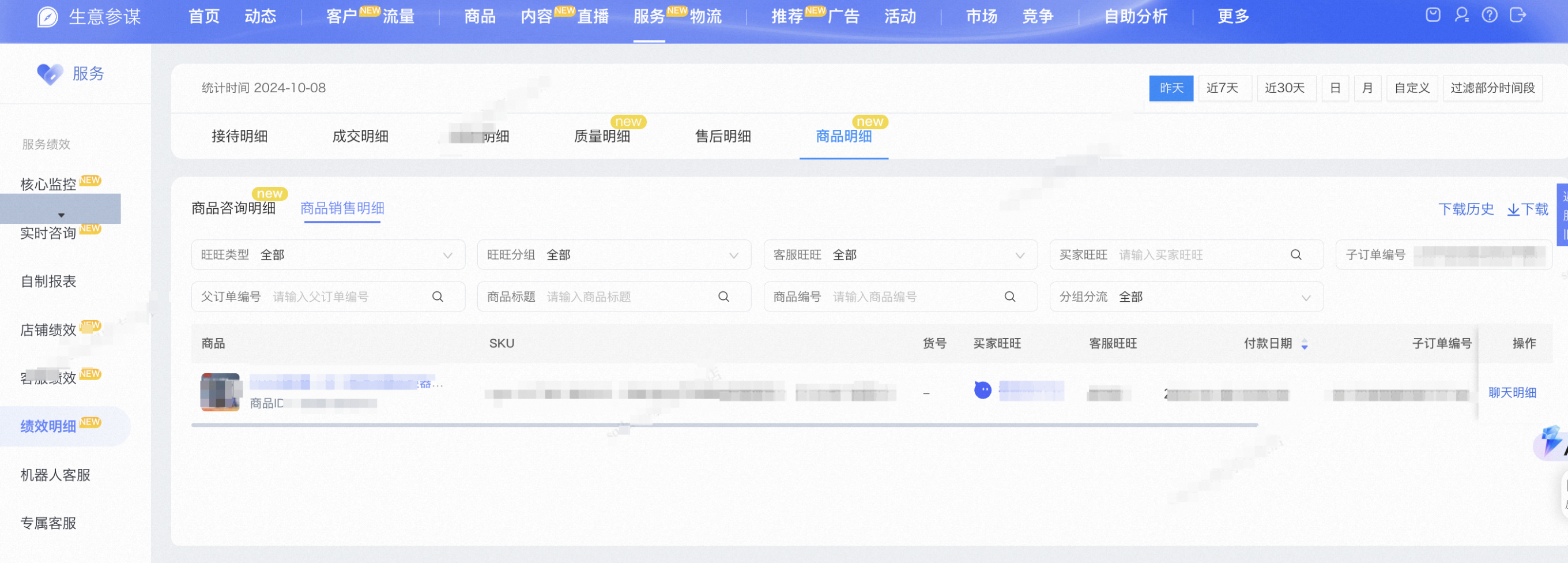Open 自助分析 in the top navigation
The height and width of the screenshot is (563, 1568).
click(x=1136, y=17)
